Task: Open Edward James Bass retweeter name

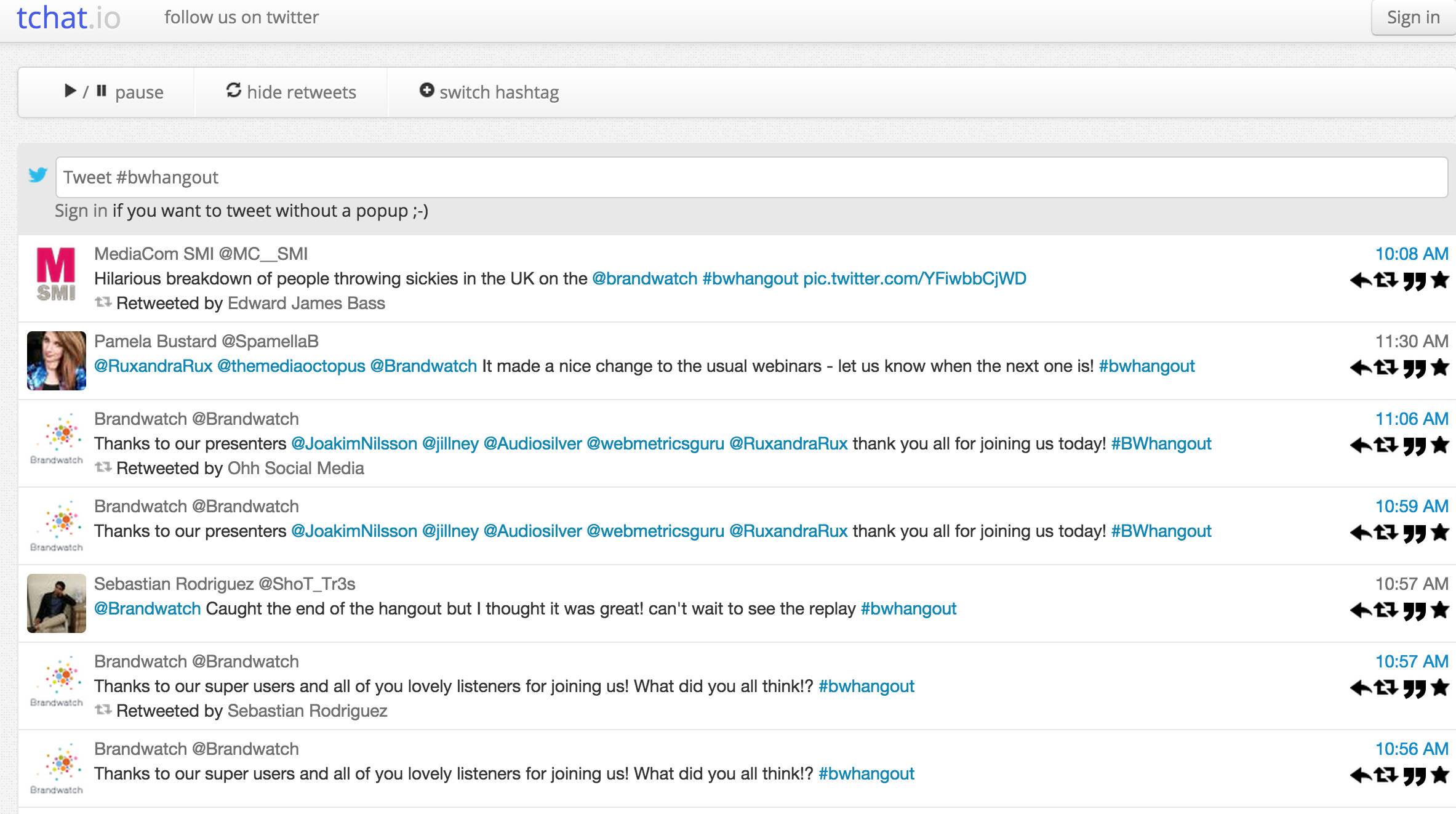Action: pos(306,303)
